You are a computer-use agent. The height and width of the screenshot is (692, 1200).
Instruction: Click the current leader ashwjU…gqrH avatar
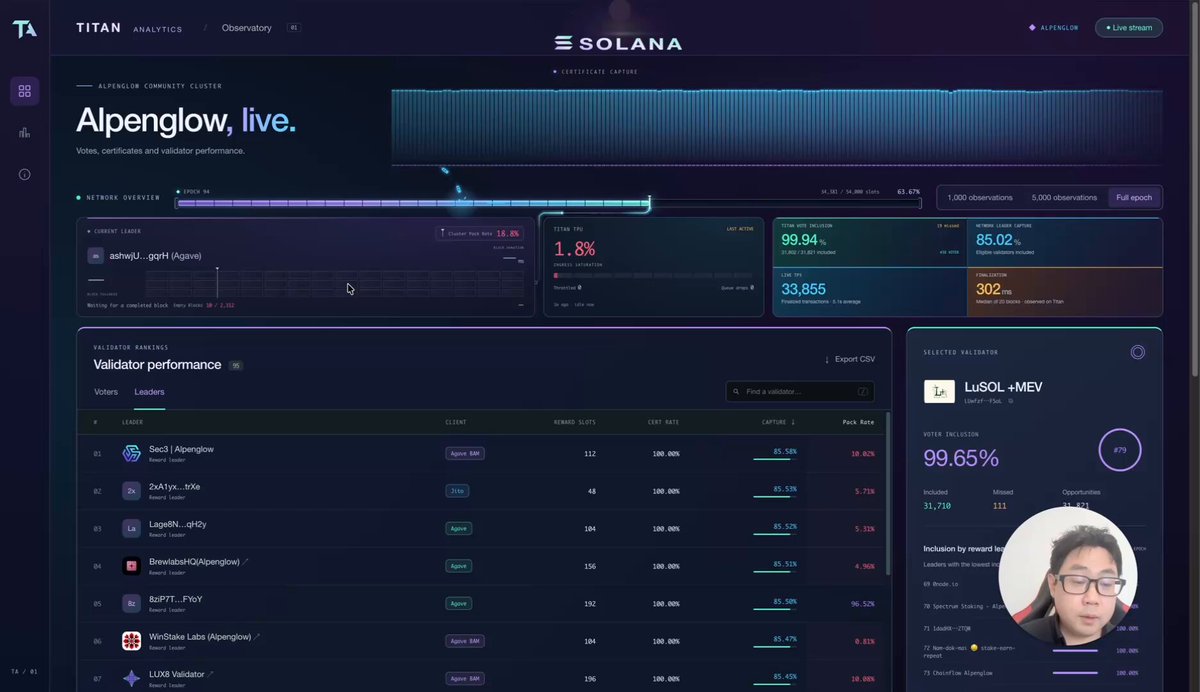pyautogui.click(x=96, y=256)
